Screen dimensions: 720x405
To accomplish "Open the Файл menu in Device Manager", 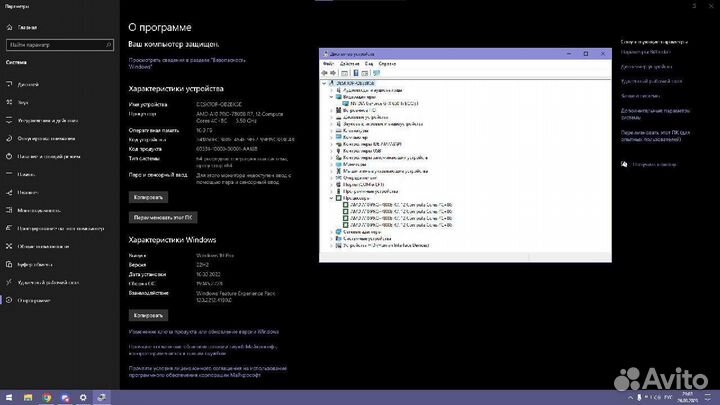I will click(327, 63).
